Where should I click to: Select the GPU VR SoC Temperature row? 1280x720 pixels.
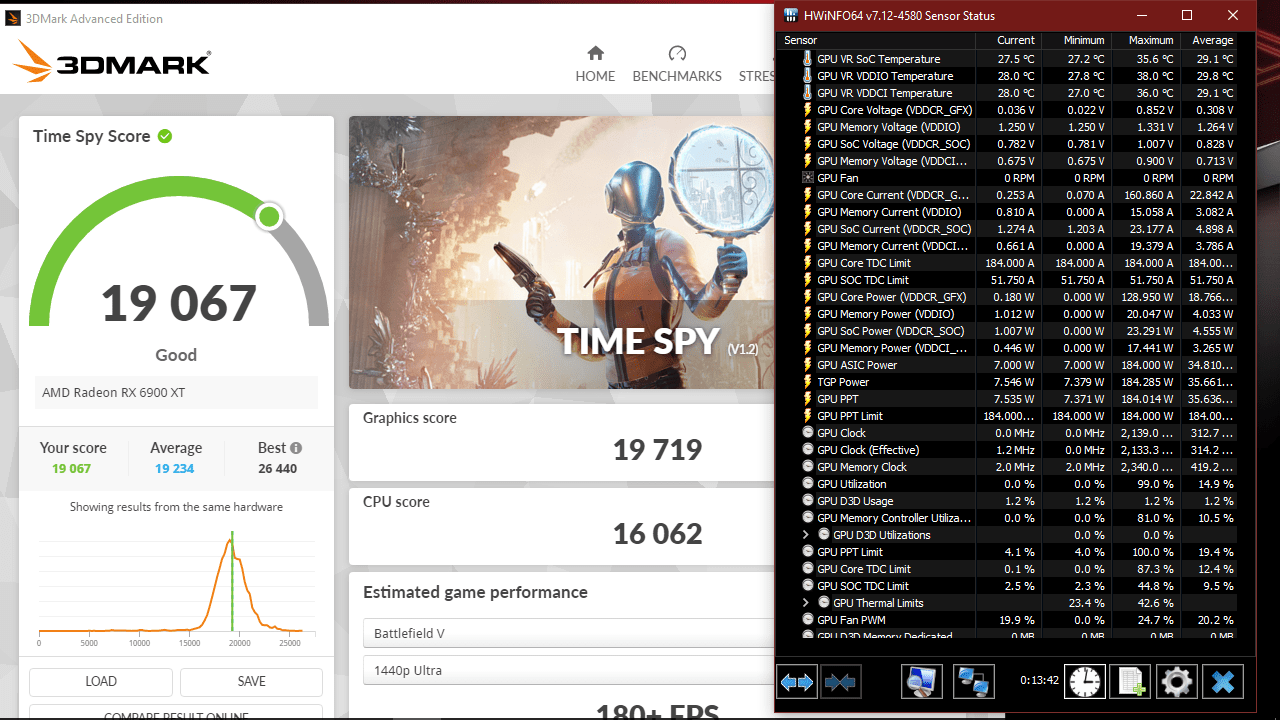[x=1008, y=59]
